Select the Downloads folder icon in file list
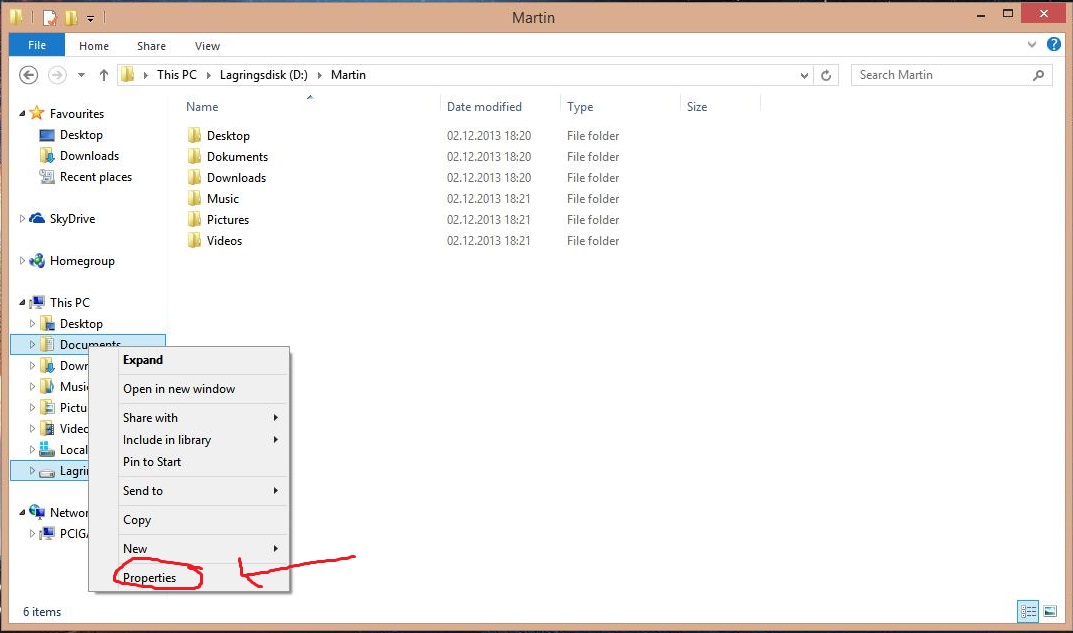The image size is (1073, 633). 194,177
